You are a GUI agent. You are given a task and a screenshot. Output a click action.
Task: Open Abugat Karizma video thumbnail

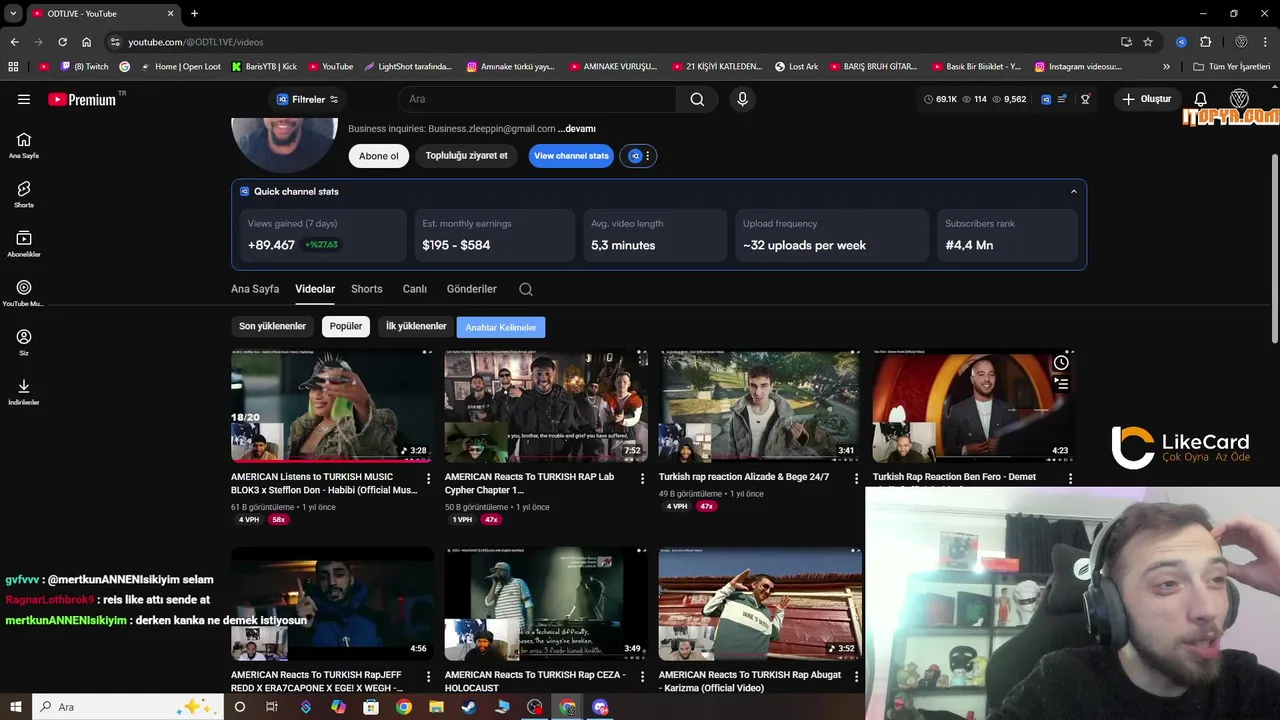(760, 604)
